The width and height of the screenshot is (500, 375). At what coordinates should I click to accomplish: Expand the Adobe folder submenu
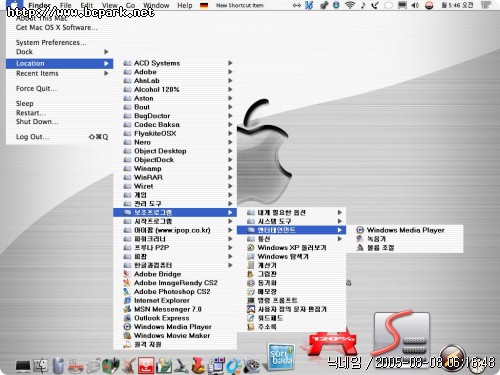click(175, 72)
